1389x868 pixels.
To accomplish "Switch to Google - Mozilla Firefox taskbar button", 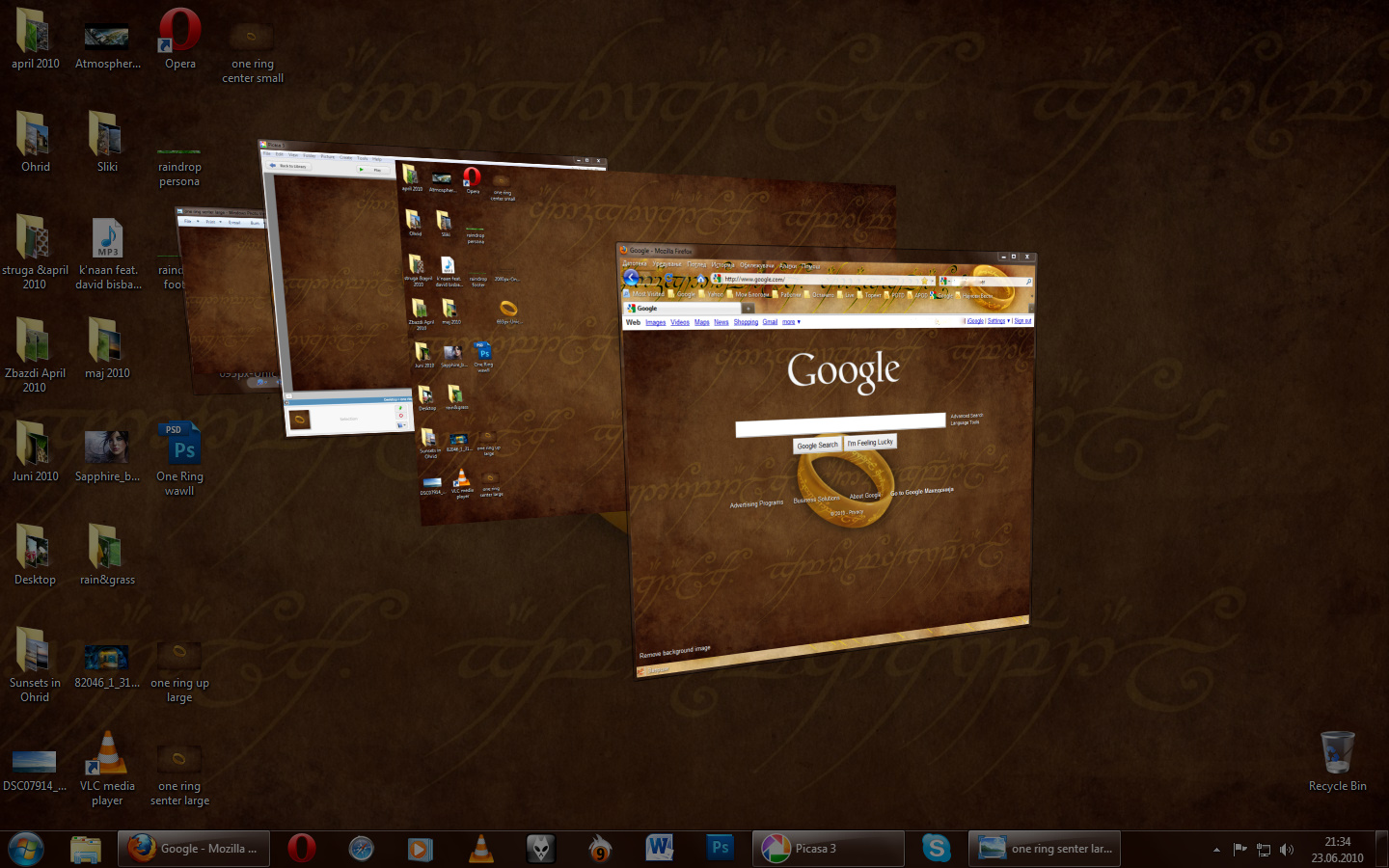I will pos(193,849).
